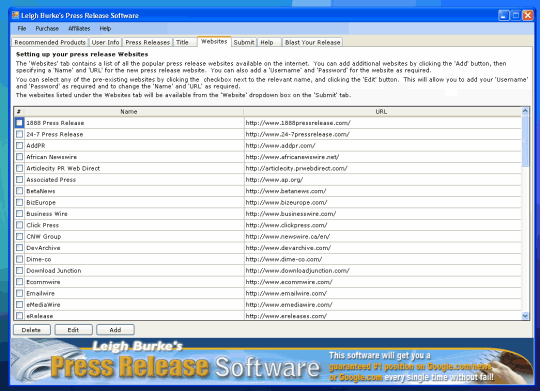Open the Purchase menu
The height and width of the screenshot is (391, 540).
[47, 29]
